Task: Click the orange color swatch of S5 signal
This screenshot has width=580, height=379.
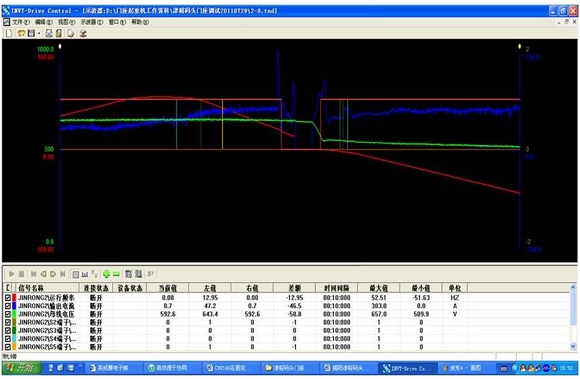Action: point(14,347)
